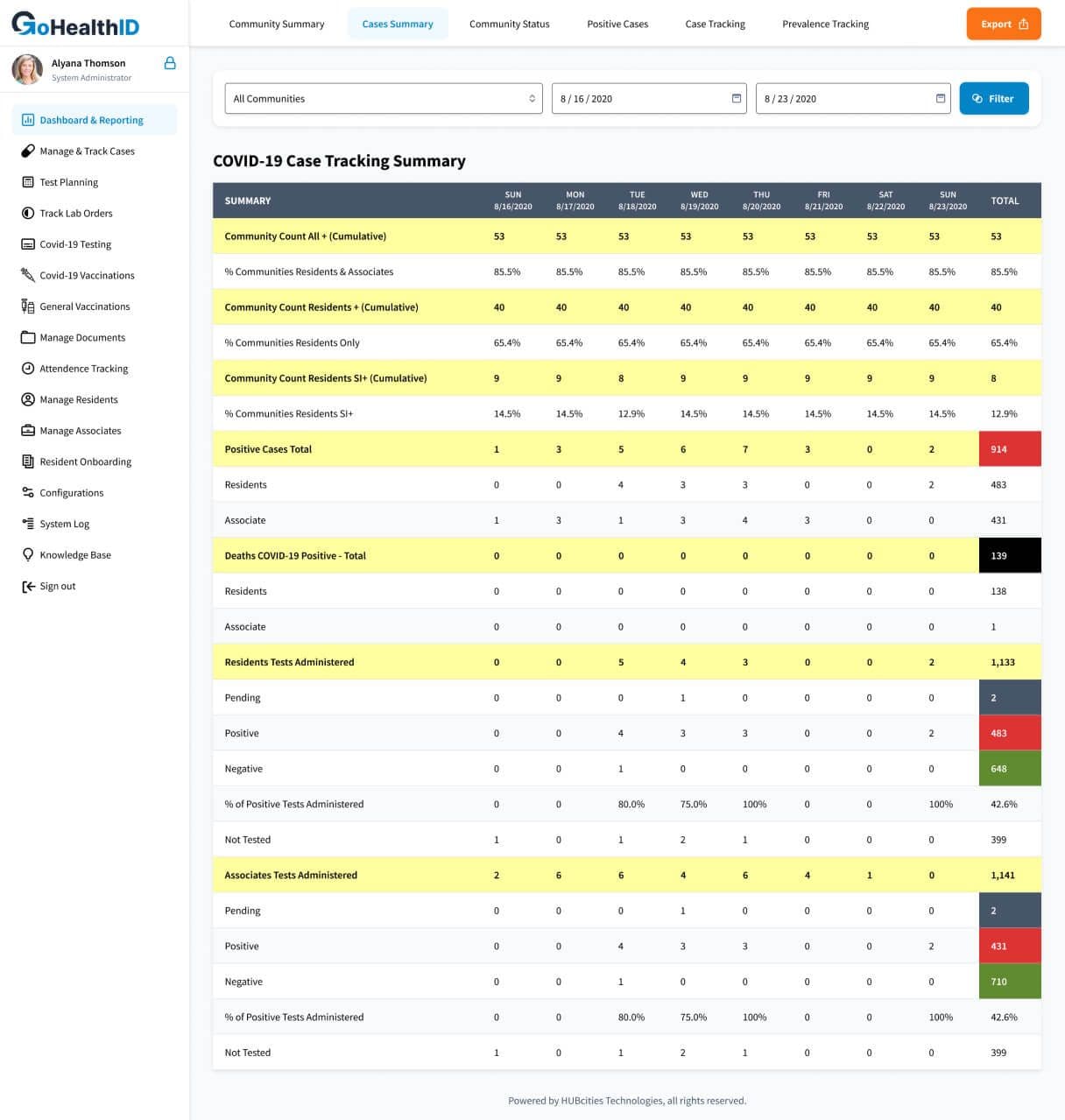Click the Track Lab Orders icon
1065x1120 pixels.
click(28, 213)
